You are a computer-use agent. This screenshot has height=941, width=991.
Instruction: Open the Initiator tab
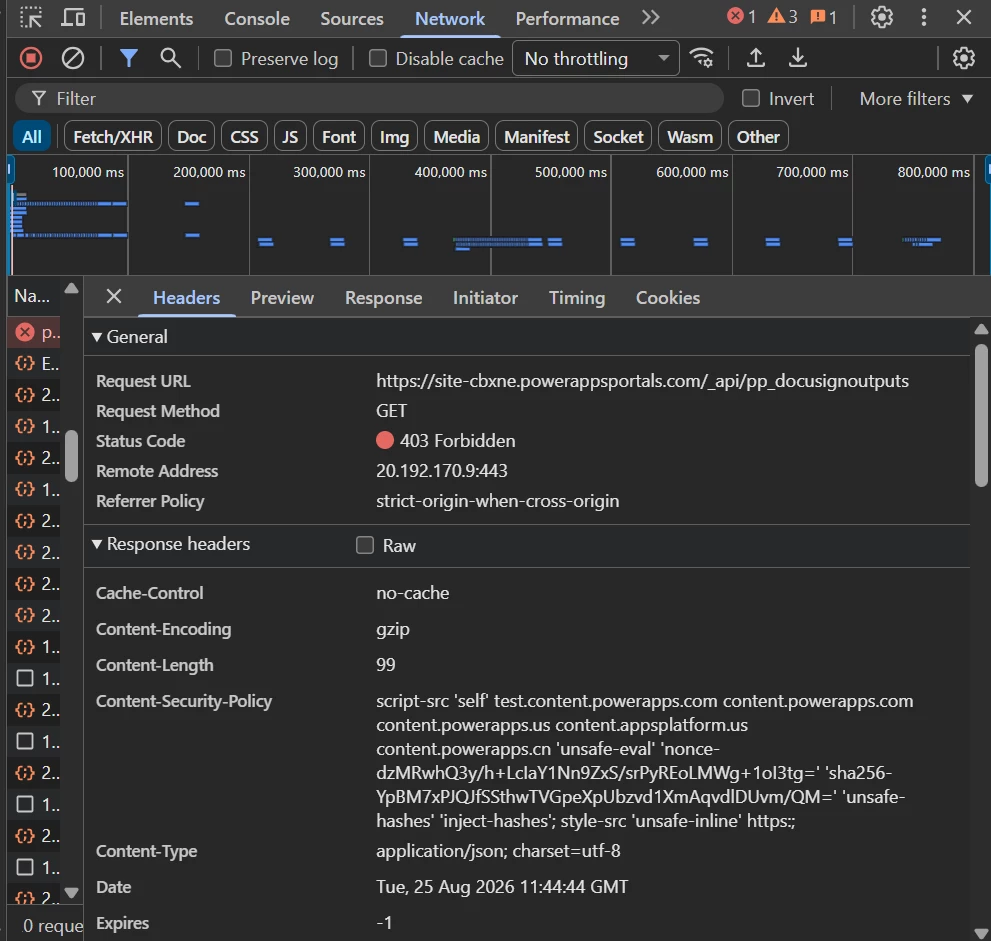pyautogui.click(x=485, y=298)
